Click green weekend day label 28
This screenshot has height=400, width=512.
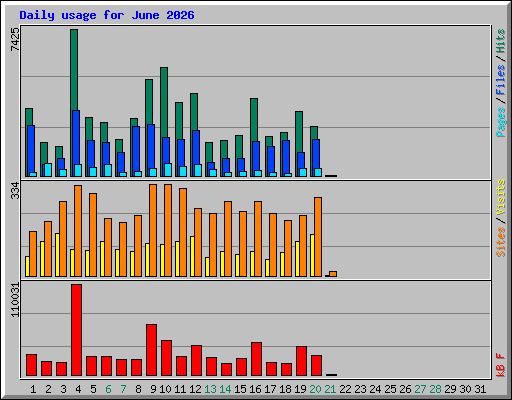(x=435, y=389)
